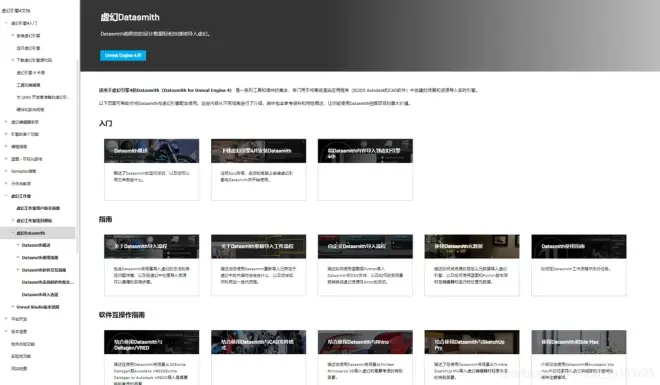Screen dimensions: 660x385
Task: Open the Datasmith overview card with motorcycle image
Action: [152, 170]
